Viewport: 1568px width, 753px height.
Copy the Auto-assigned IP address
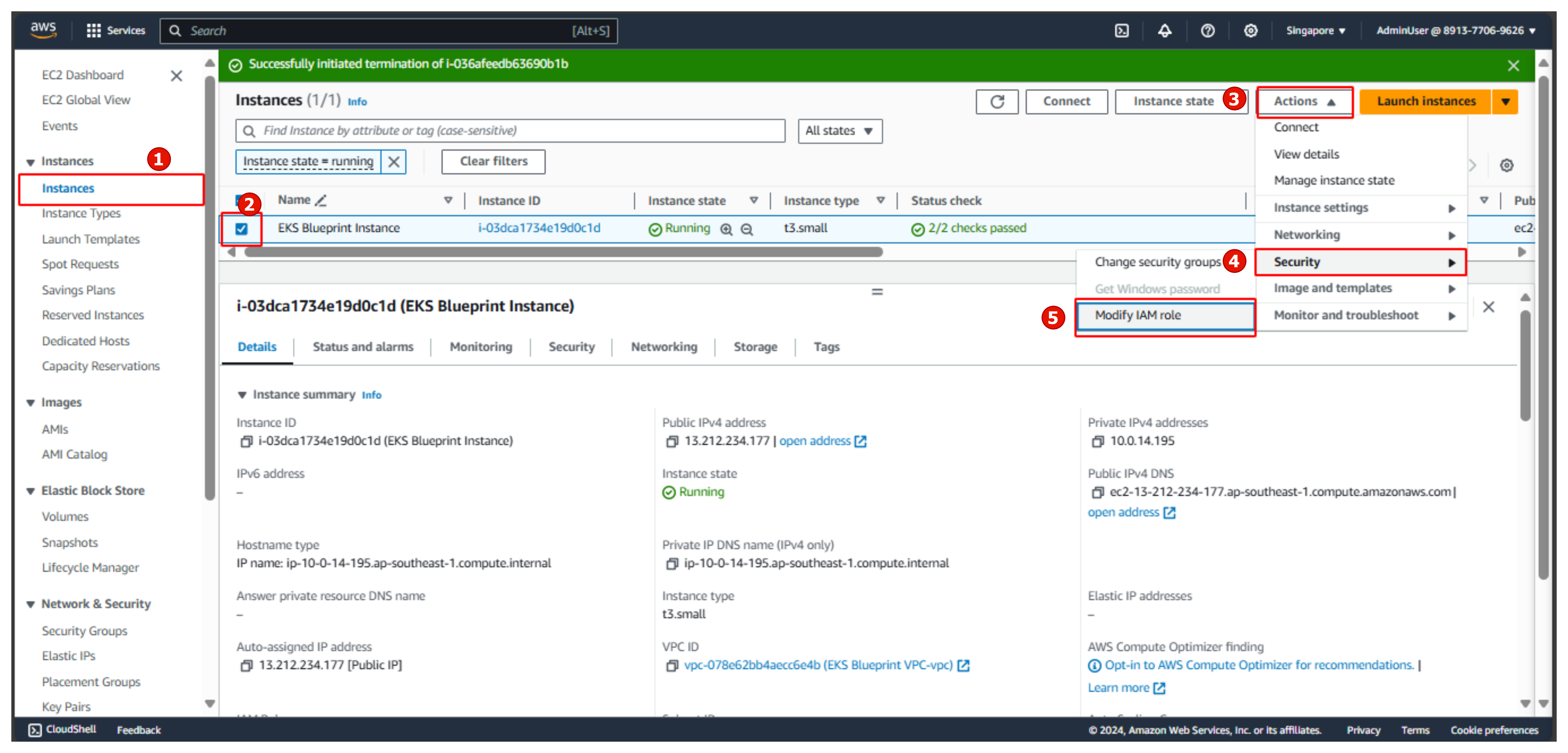tap(246, 665)
